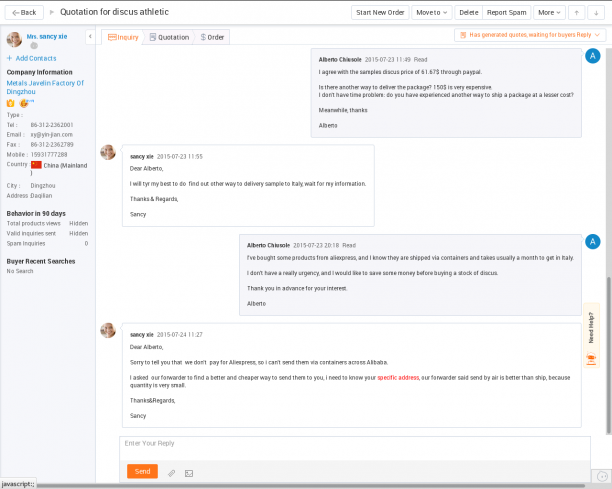This screenshot has width=612, height=489.
Task: Click sancy xie's sidebar profile photo
Action: pyautogui.click(x=14, y=39)
